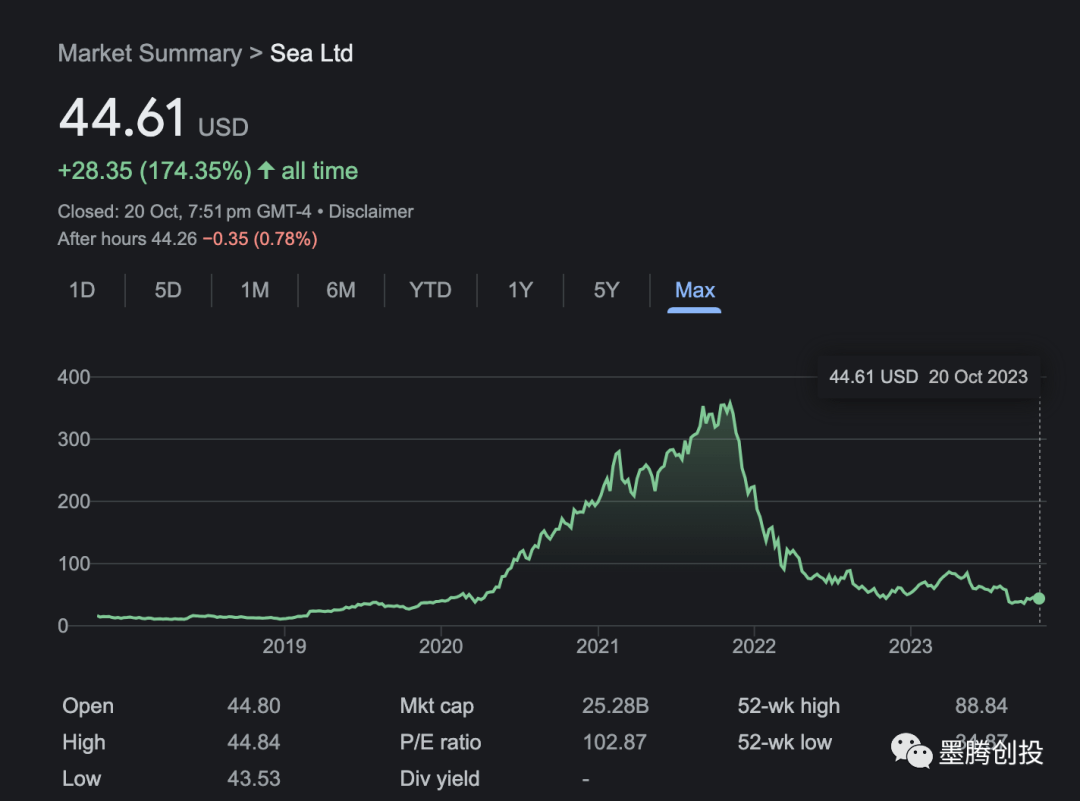Click the green endpoint dot on chart
The width and height of the screenshot is (1080, 801).
click(1039, 598)
